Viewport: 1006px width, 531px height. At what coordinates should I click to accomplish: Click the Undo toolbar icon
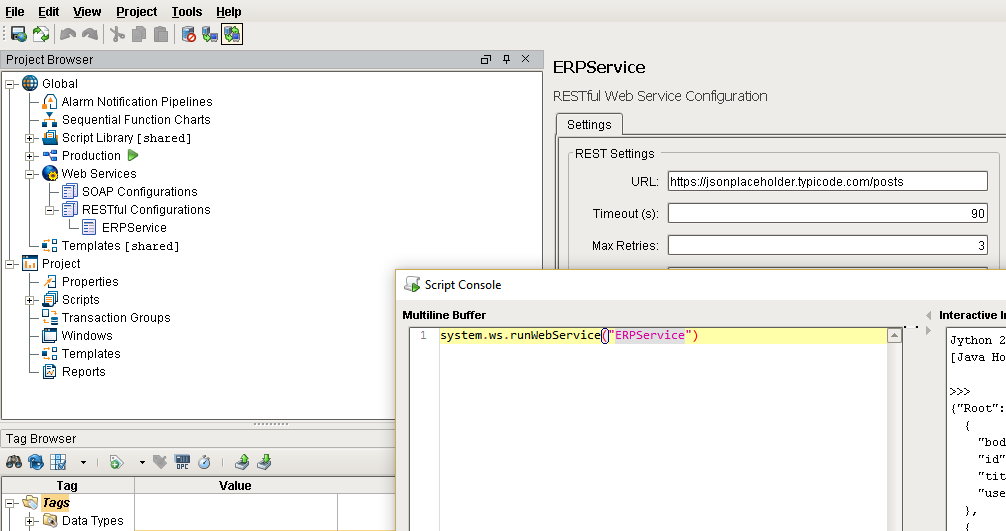[x=68, y=34]
